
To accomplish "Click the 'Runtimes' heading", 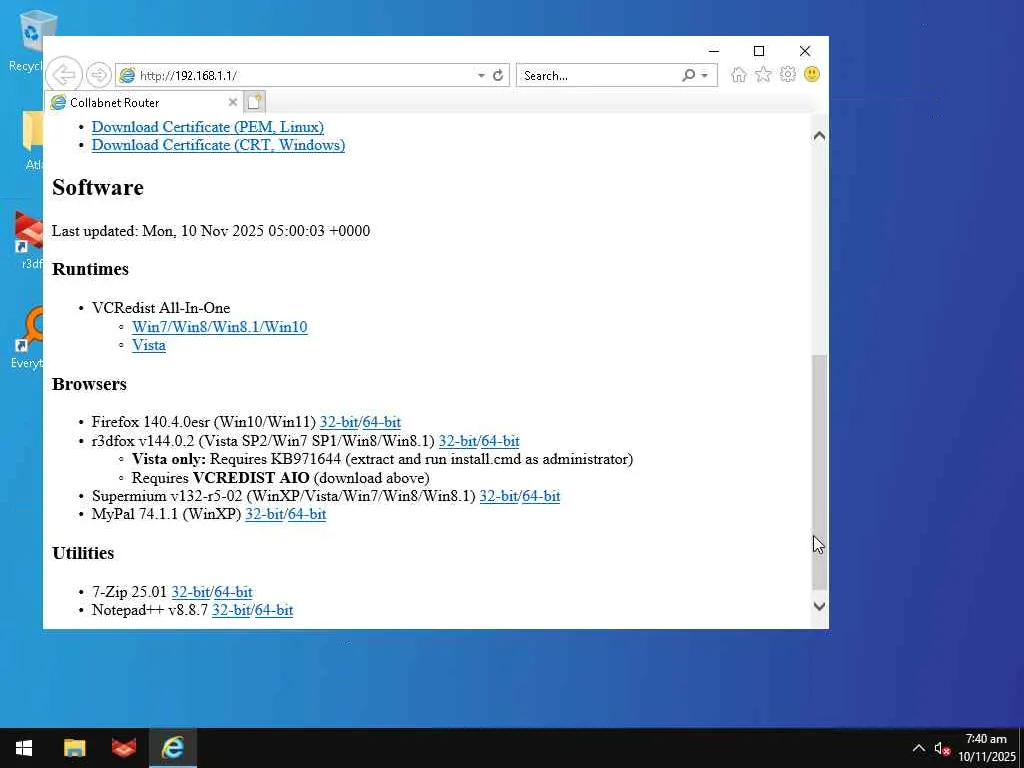I will [x=90, y=269].
